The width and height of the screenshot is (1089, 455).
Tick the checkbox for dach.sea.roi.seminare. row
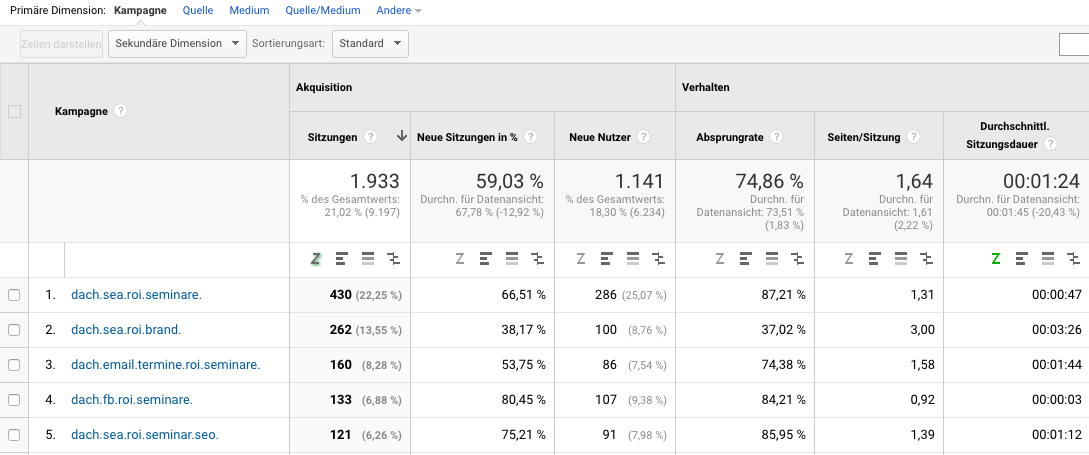(14, 295)
